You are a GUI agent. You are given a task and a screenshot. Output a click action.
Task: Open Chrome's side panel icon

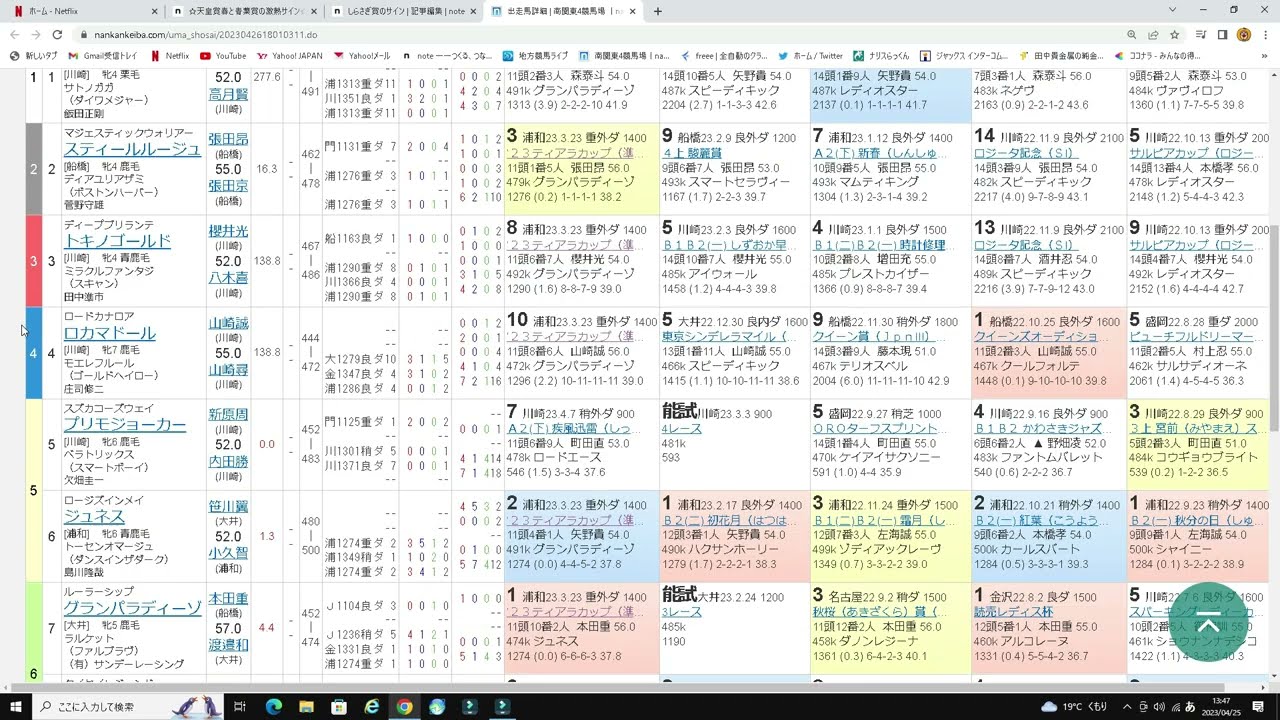1223,35
